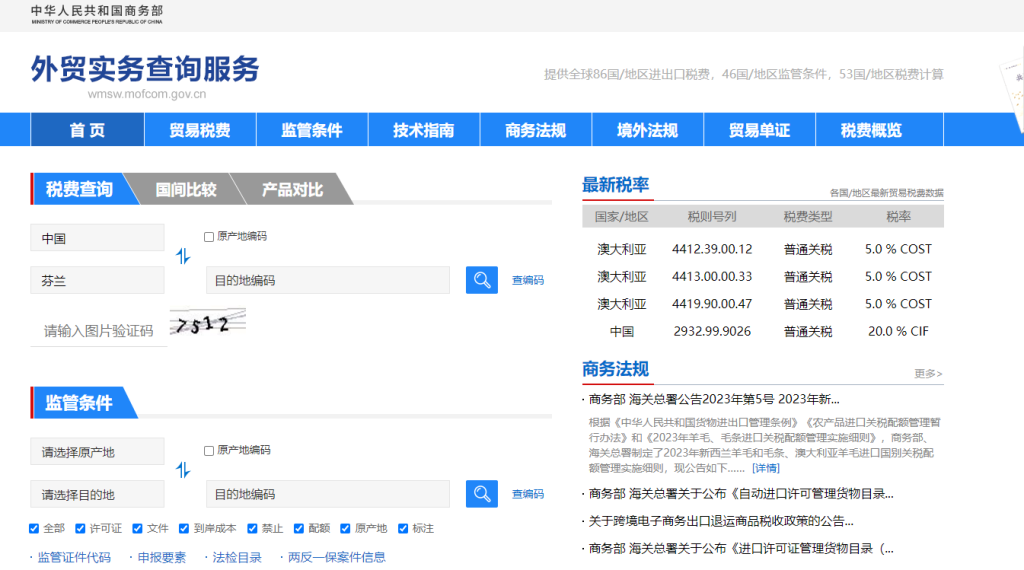Open 监管条件 in the blue navigation bar

[312, 129]
